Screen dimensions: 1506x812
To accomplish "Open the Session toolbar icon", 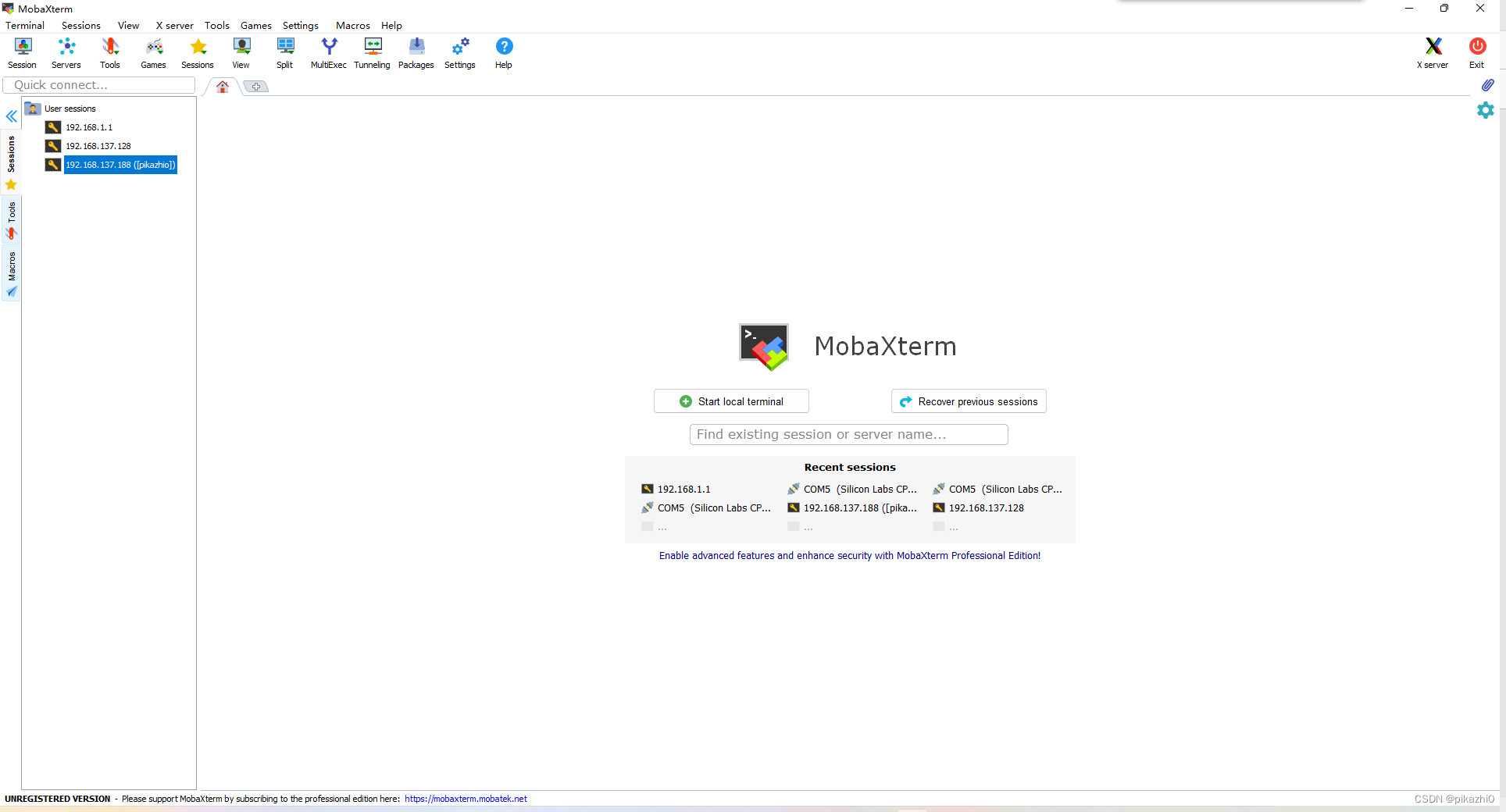I will 22,53.
